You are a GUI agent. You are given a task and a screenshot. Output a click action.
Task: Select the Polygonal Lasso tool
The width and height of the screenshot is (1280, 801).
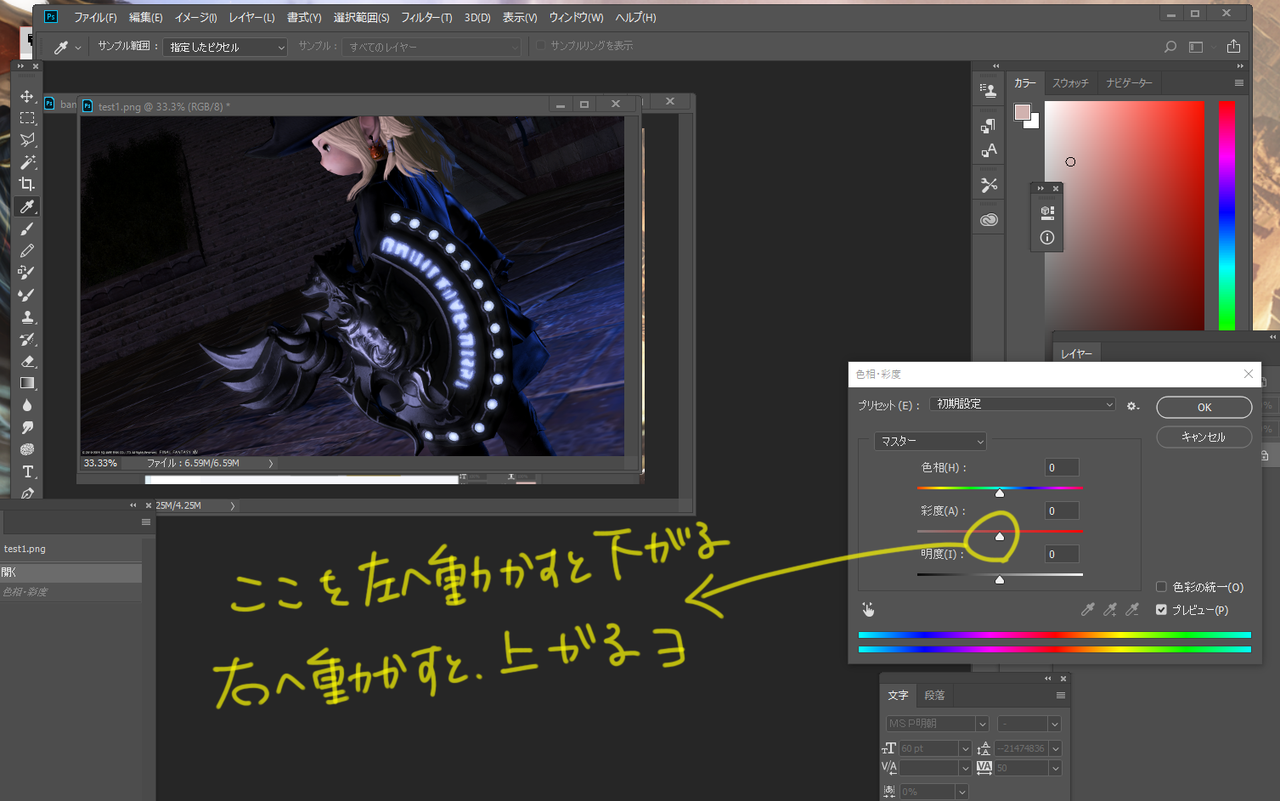(27, 140)
